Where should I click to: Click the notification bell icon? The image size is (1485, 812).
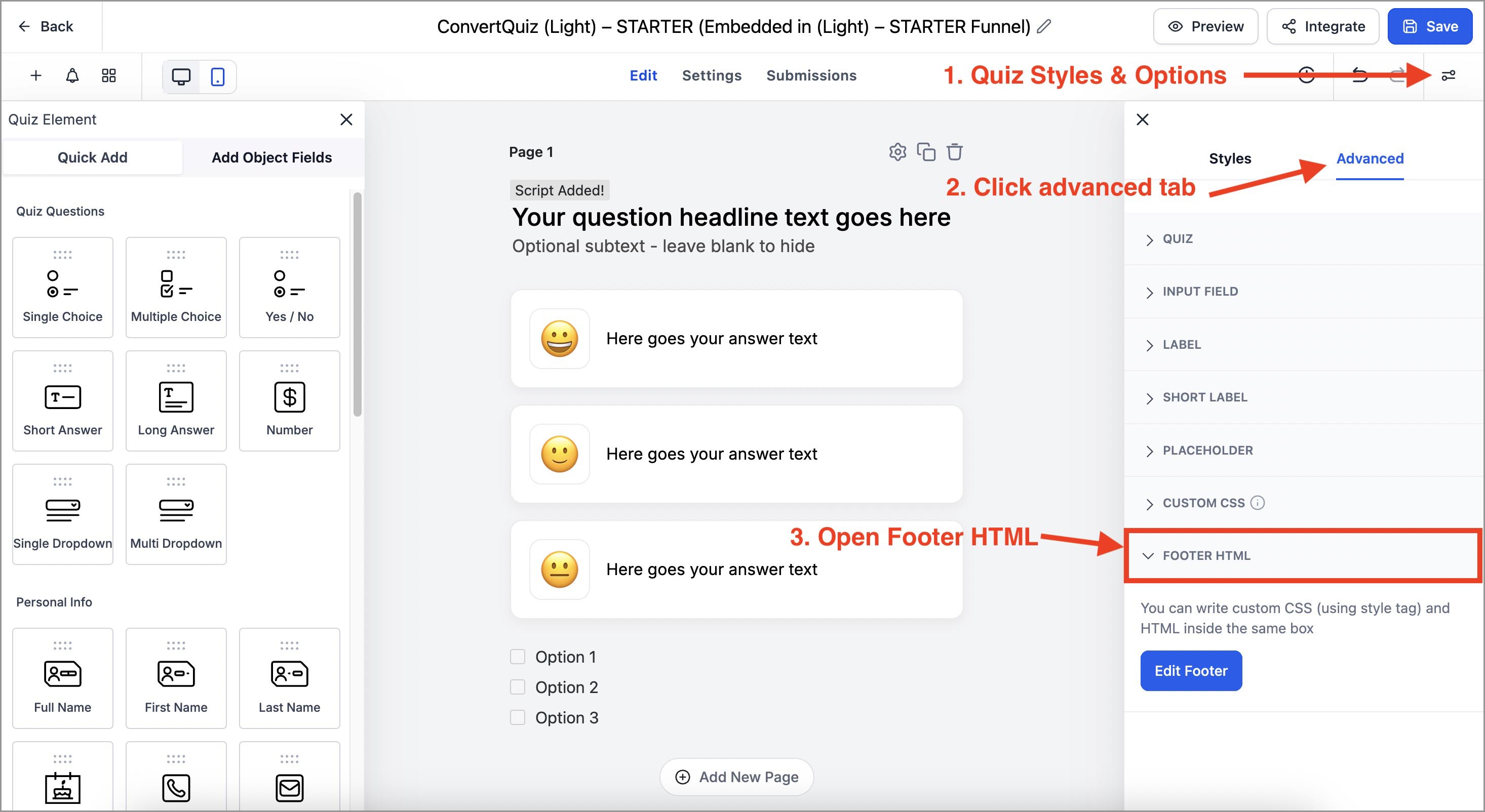[x=72, y=75]
